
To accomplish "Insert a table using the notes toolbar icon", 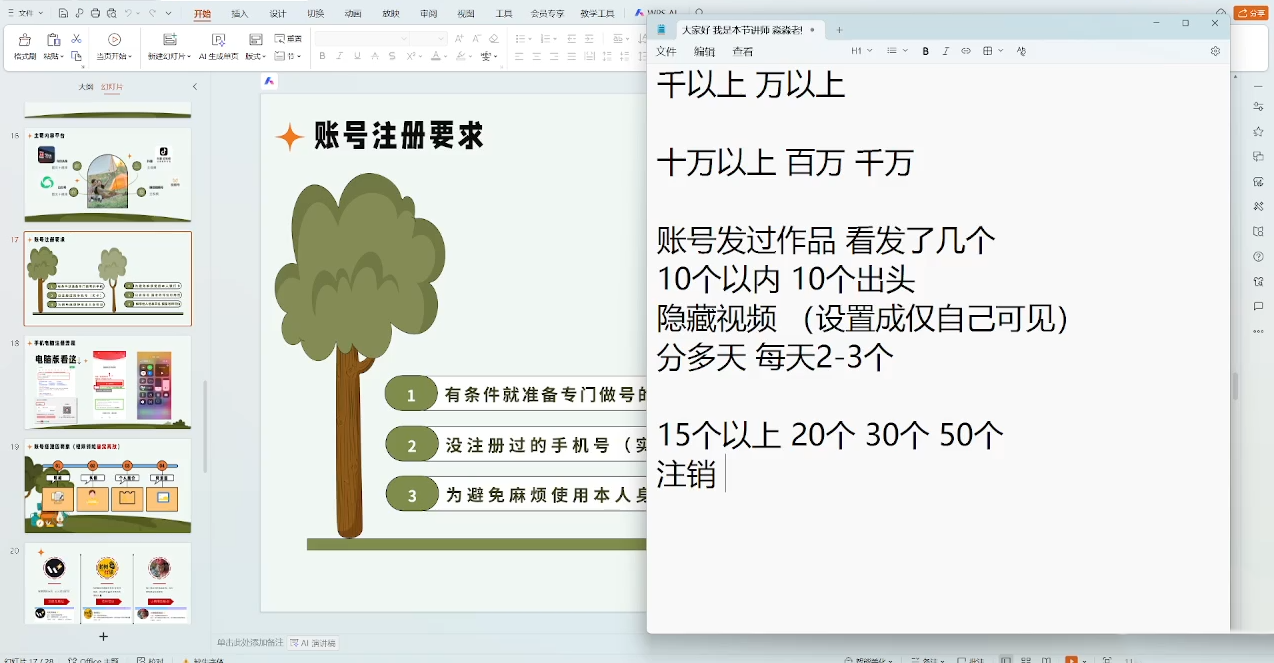I will pyautogui.click(x=987, y=50).
